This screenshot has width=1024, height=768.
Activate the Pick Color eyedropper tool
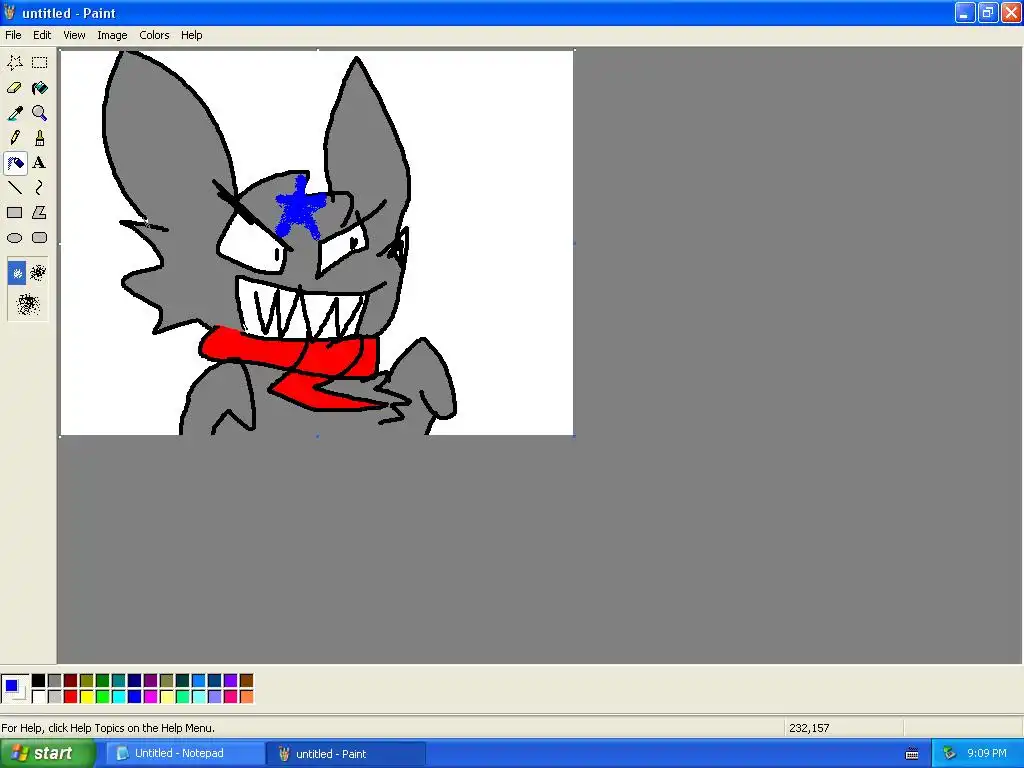click(x=15, y=113)
